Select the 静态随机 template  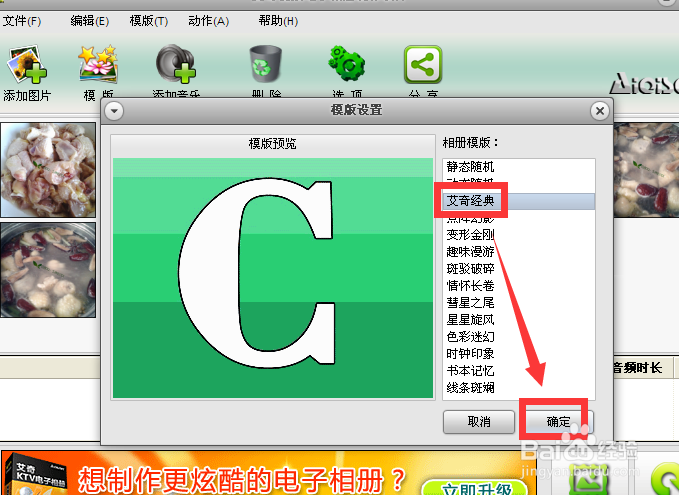coord(519,167)
